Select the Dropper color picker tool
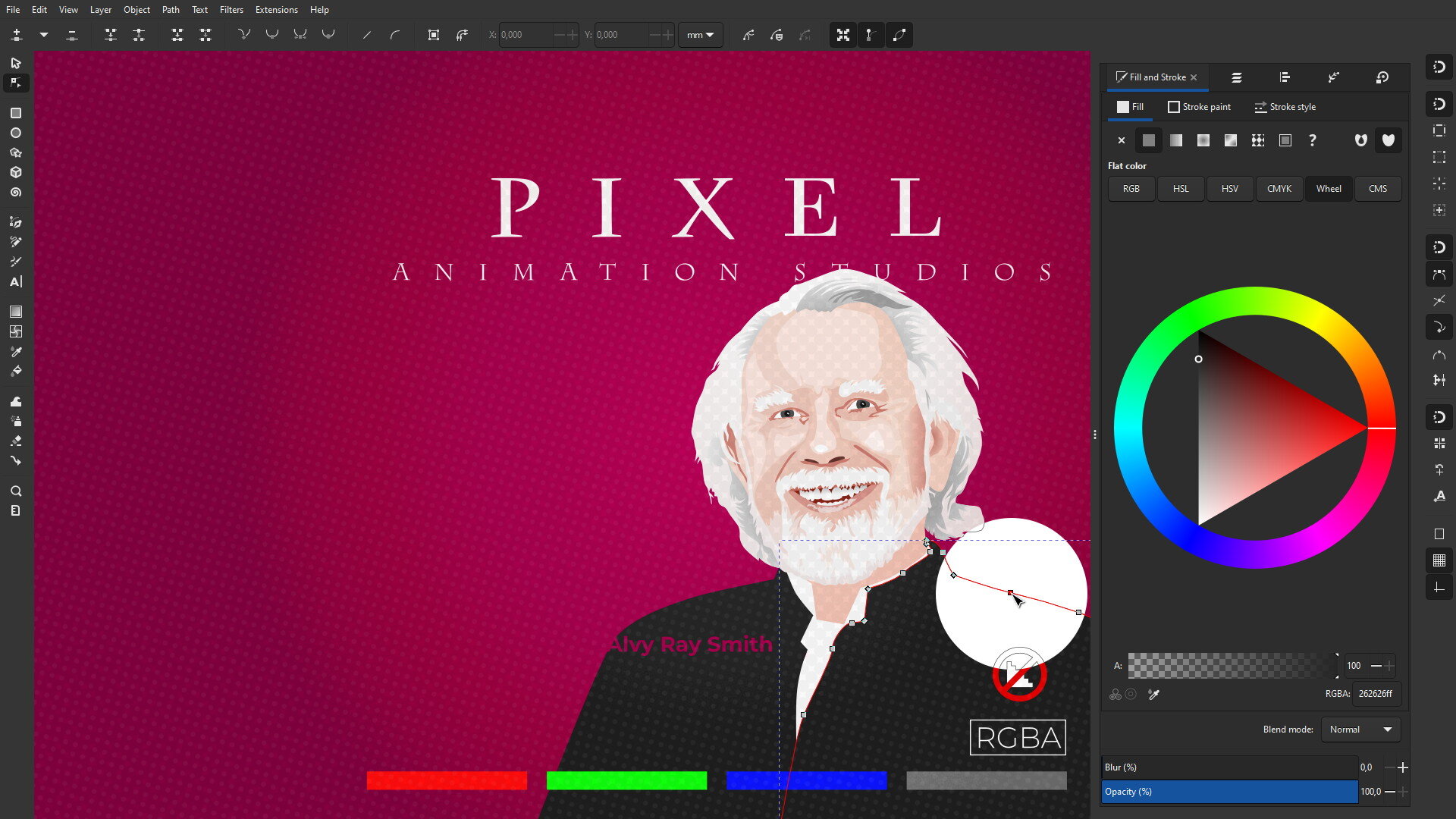1456x819 pixels. (16, 351)
